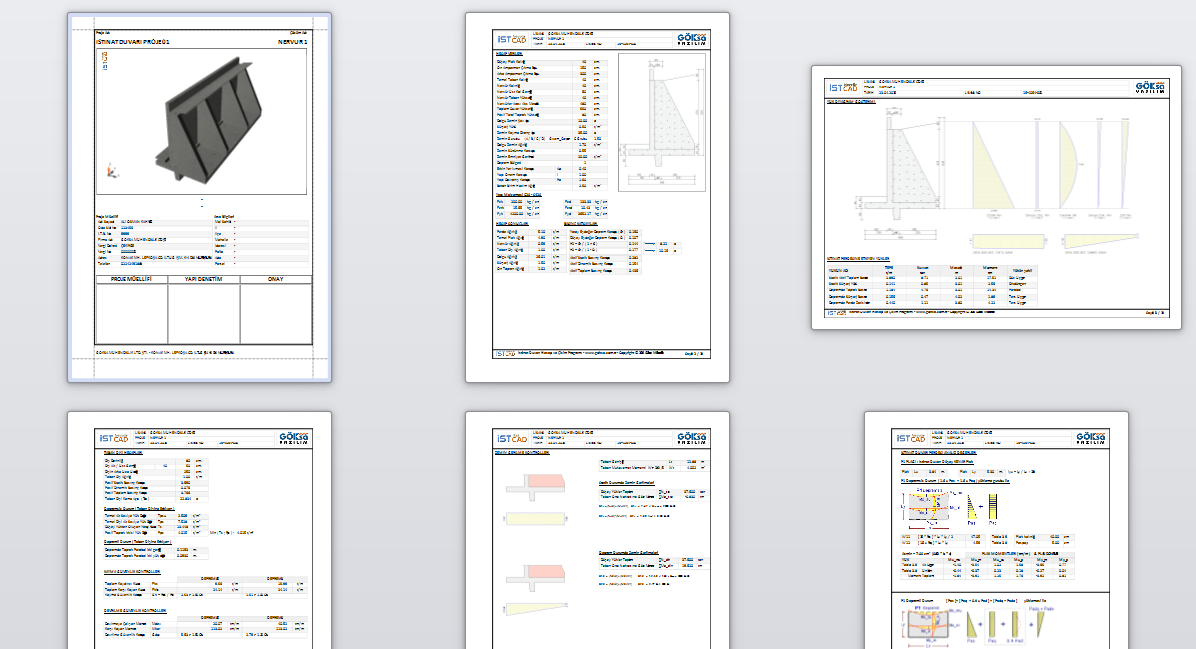Click the wall cross-section drawing on page two
Image resolution: width=1196 pixels, height=649 pixels.
coord(661,122)
